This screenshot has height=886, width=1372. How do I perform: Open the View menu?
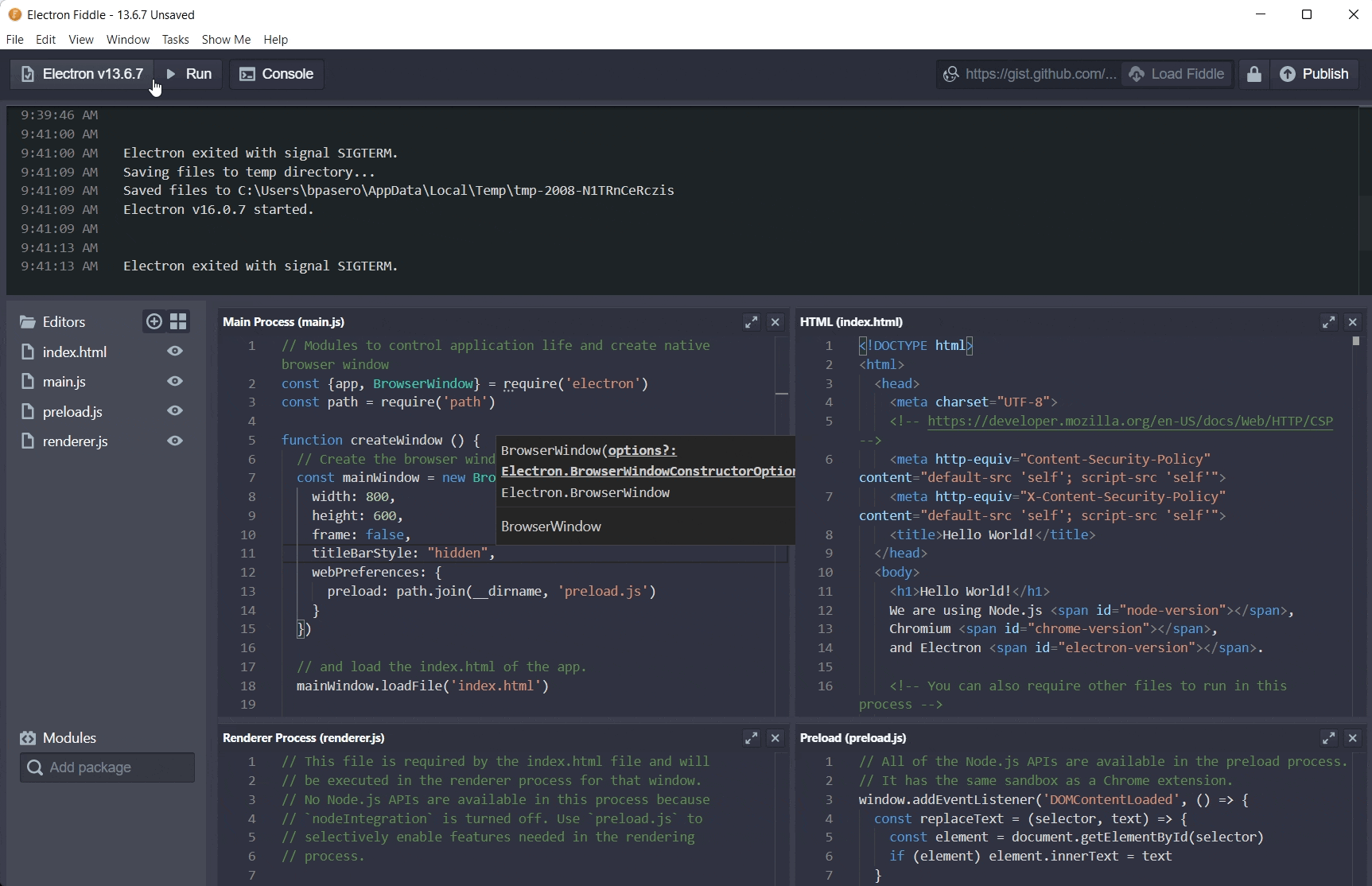(81, 40)
